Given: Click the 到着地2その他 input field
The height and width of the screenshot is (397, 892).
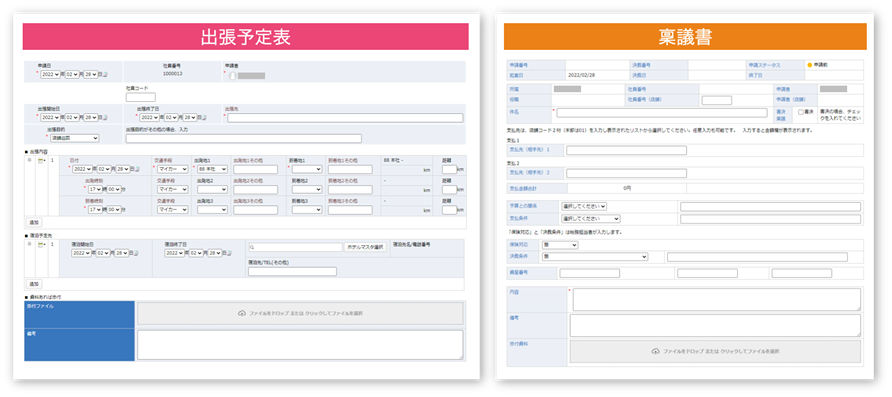Looking at the screenshot, I should (x=350, y=189).
